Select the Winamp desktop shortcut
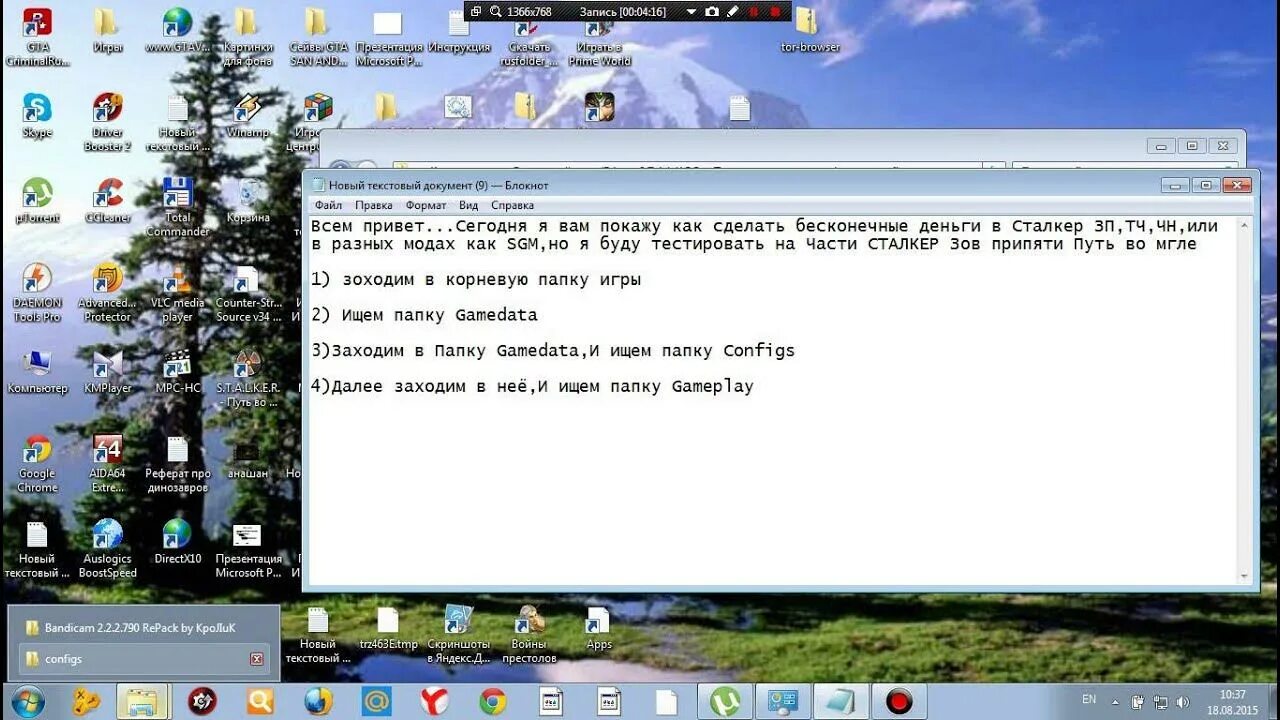 point(247,116)
